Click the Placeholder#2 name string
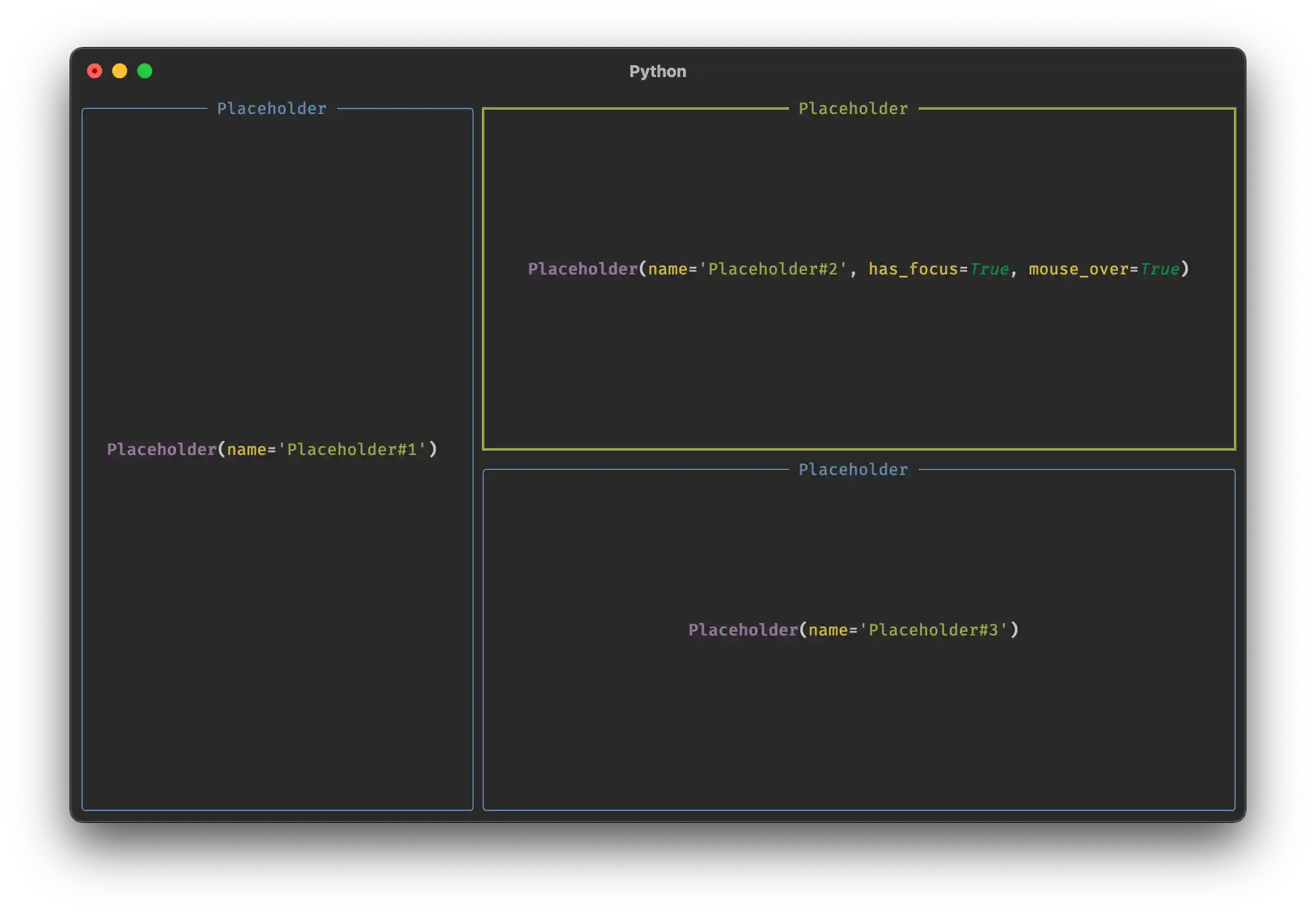Image resolution: width=1316 pixels, height=915 pixels. [773, 269]
